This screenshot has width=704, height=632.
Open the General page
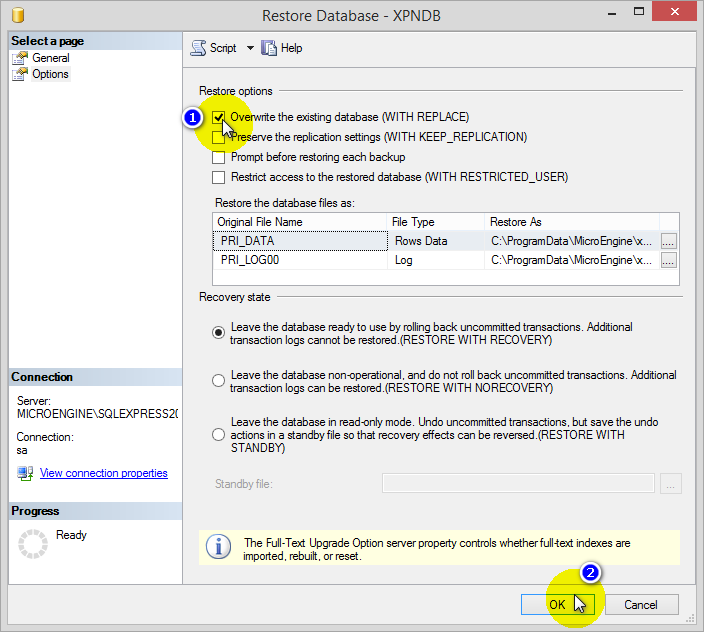(x=50, y=58)
